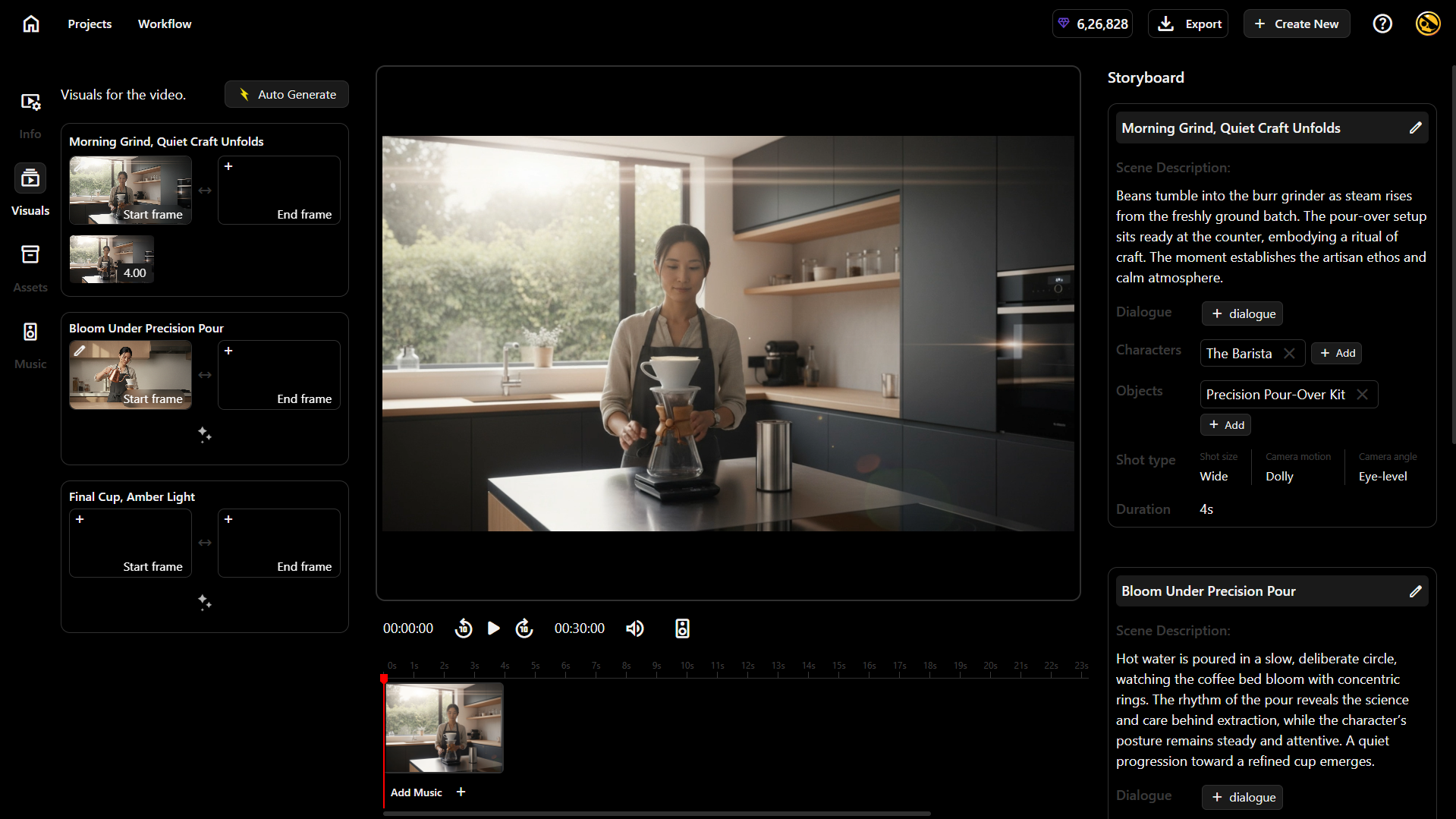
Task: Select the clip thumbnail on the timeline
Action: coord(445,727)
